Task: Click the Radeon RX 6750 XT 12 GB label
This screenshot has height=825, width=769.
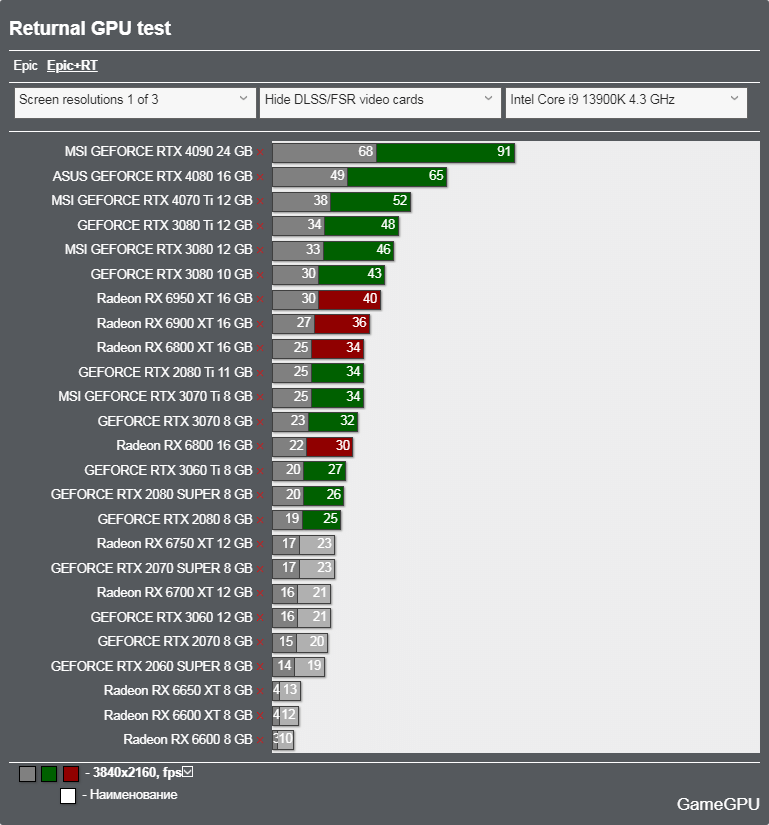Action: [x=175, y=544]
